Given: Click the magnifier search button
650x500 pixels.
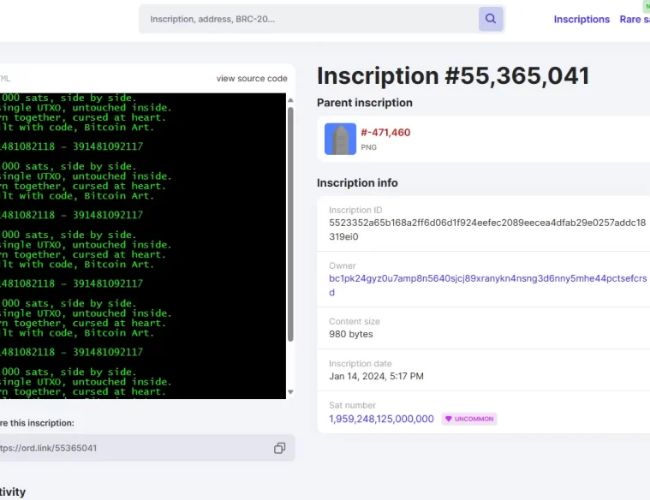Looking at the screenshot, I should point(491,19).
